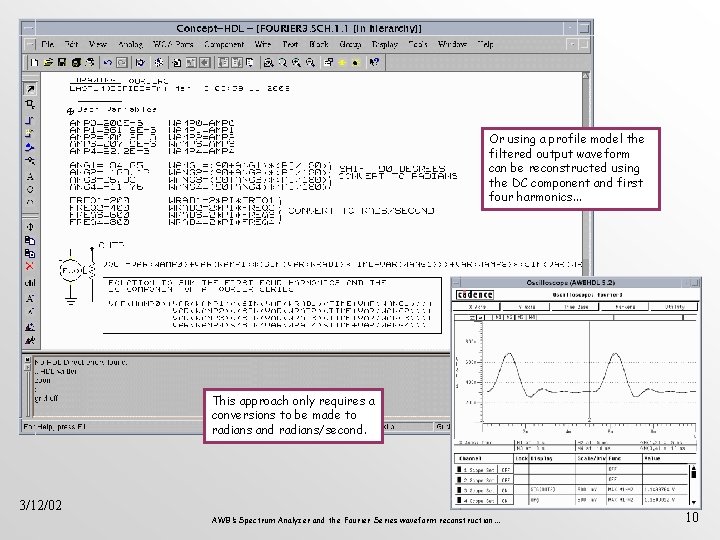Click the Undo arrow toolbar icon
The width and height of the screenshot is (720, 540).
[x=108, y=62]
